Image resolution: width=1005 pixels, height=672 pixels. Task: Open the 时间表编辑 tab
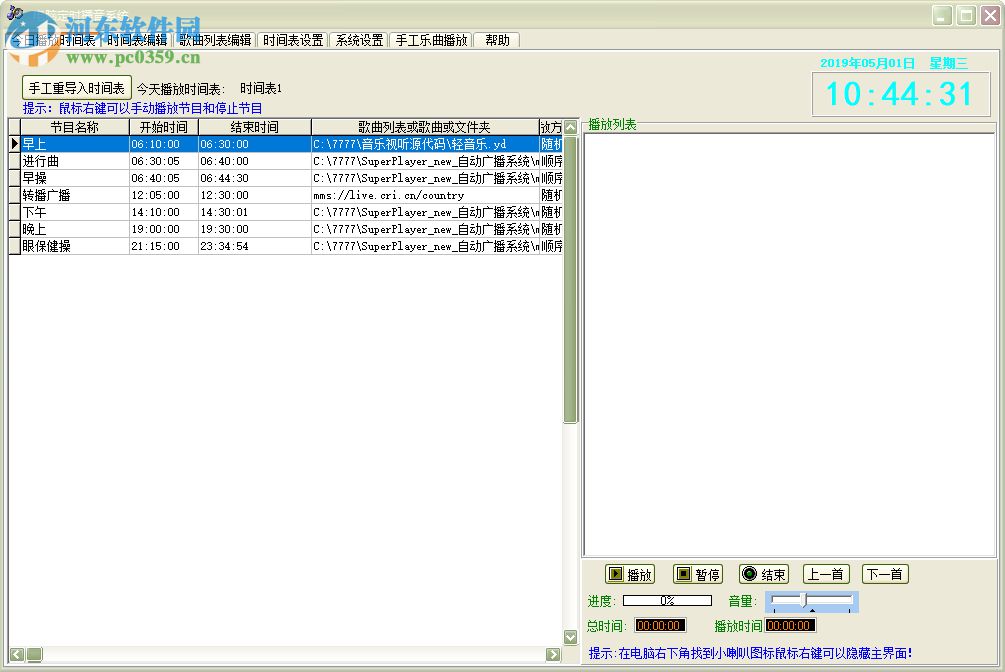point(137,40)
